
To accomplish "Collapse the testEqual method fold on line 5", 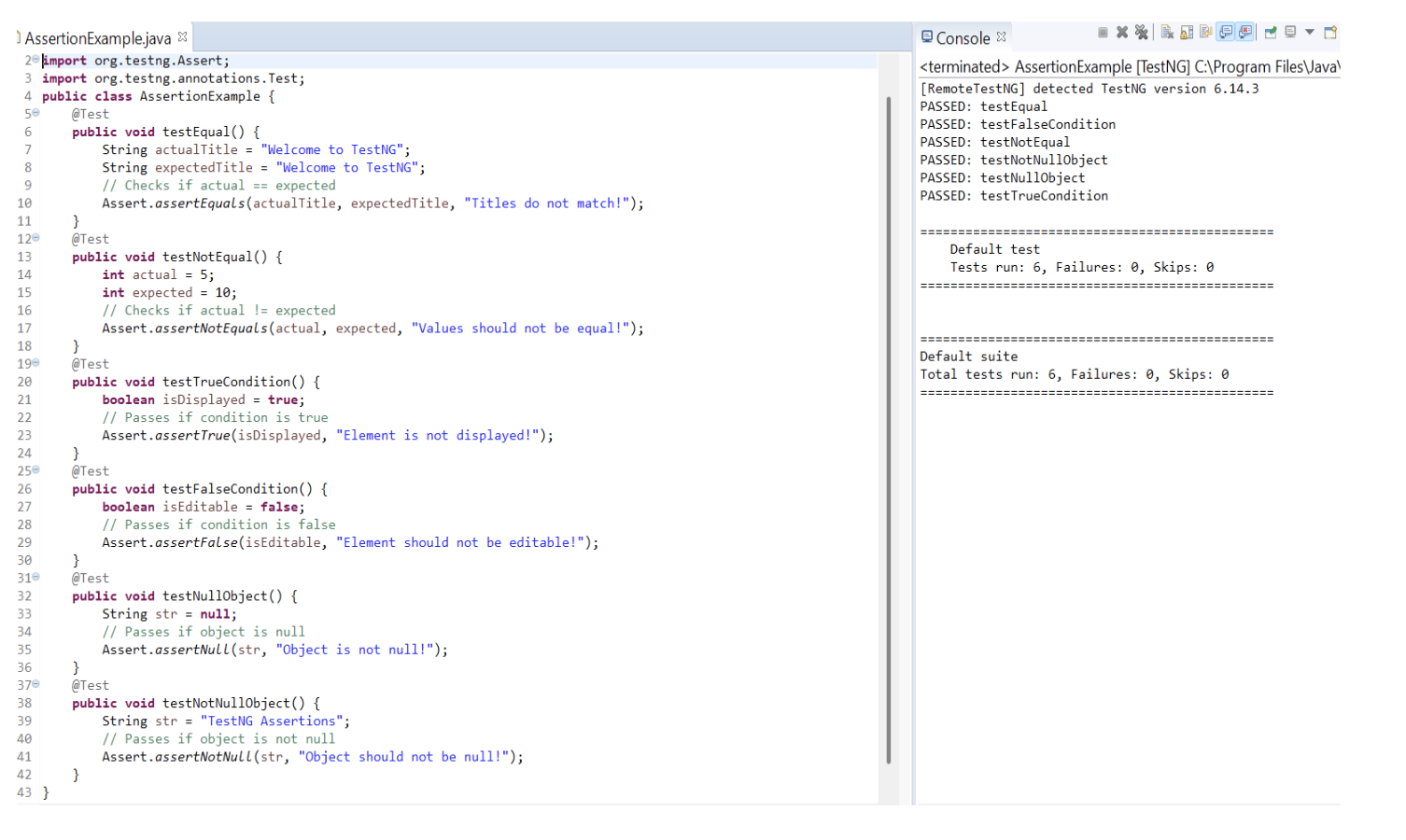I will pyautogui.click(x=35, y=113).
